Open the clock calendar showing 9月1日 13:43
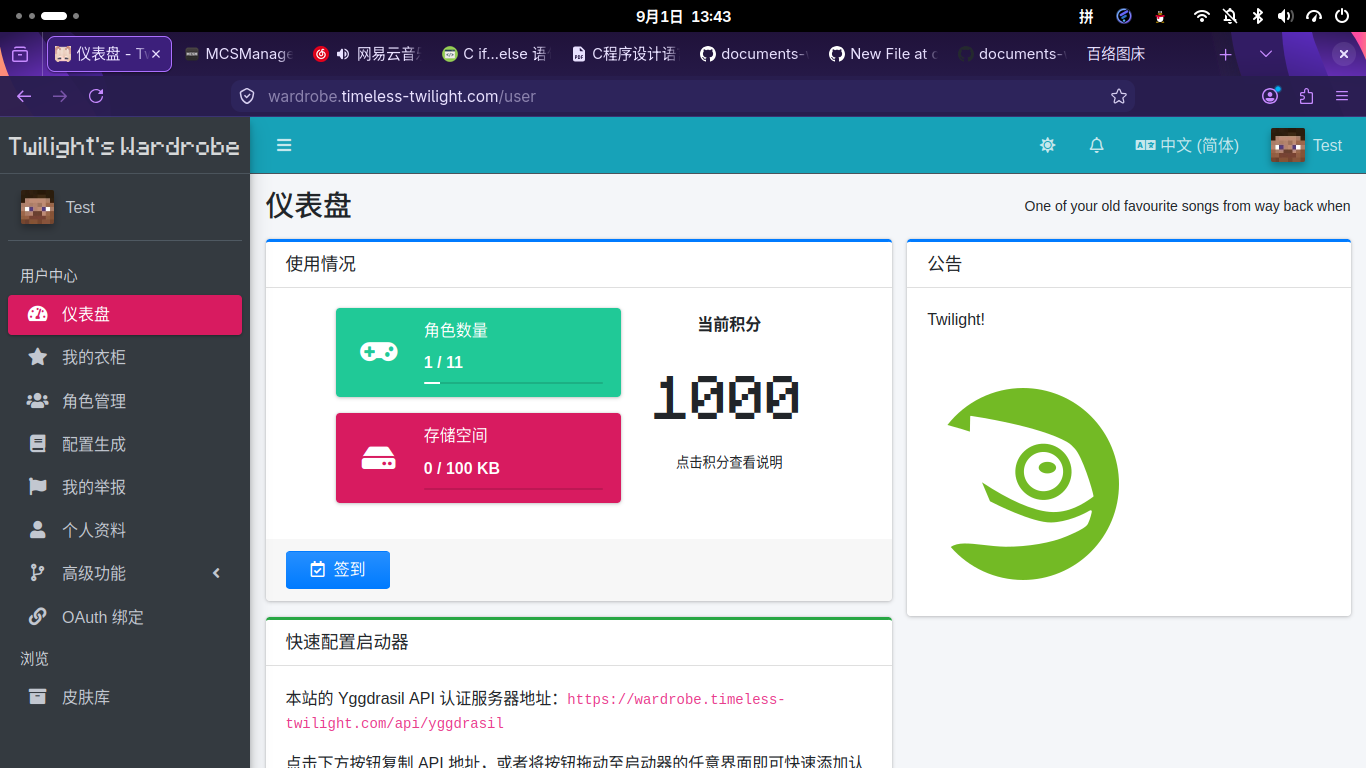This screenshot has height=768, width=1366. point(683,16)
